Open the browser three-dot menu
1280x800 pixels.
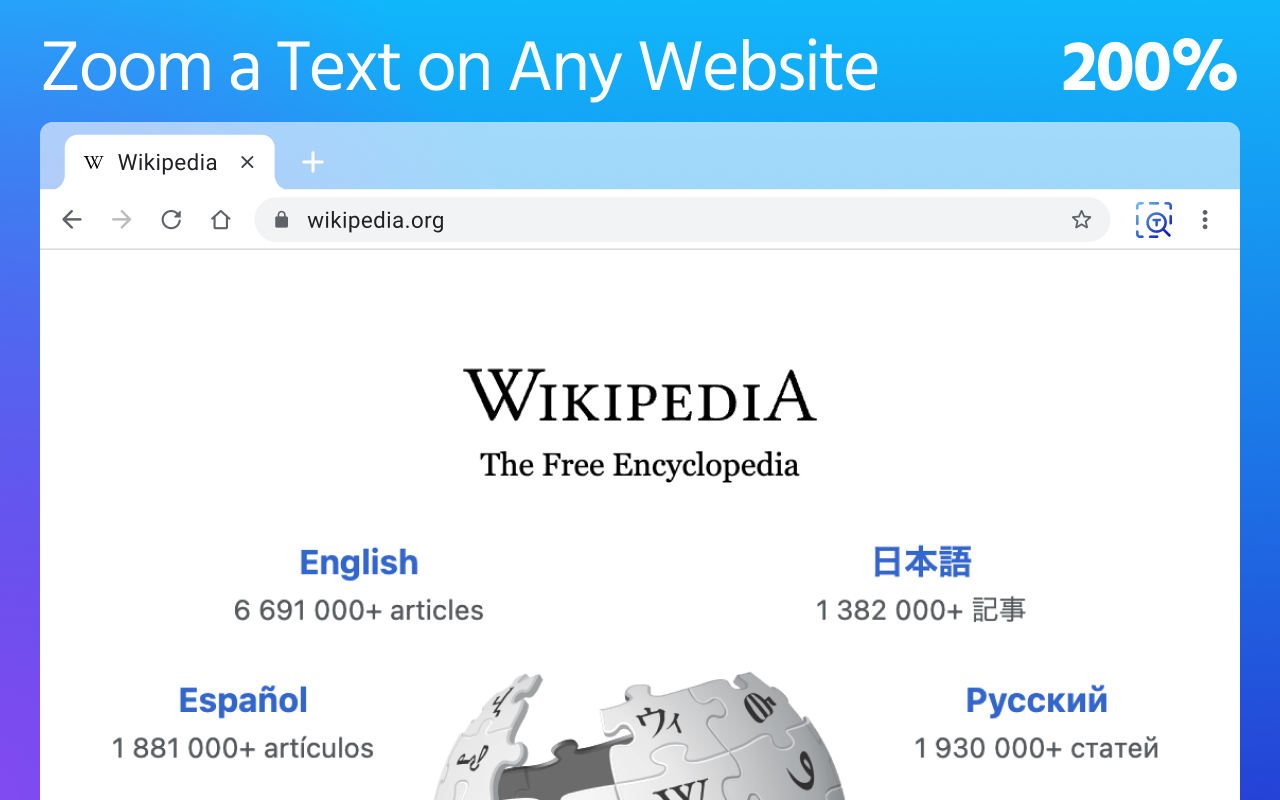coord(1205,220)
